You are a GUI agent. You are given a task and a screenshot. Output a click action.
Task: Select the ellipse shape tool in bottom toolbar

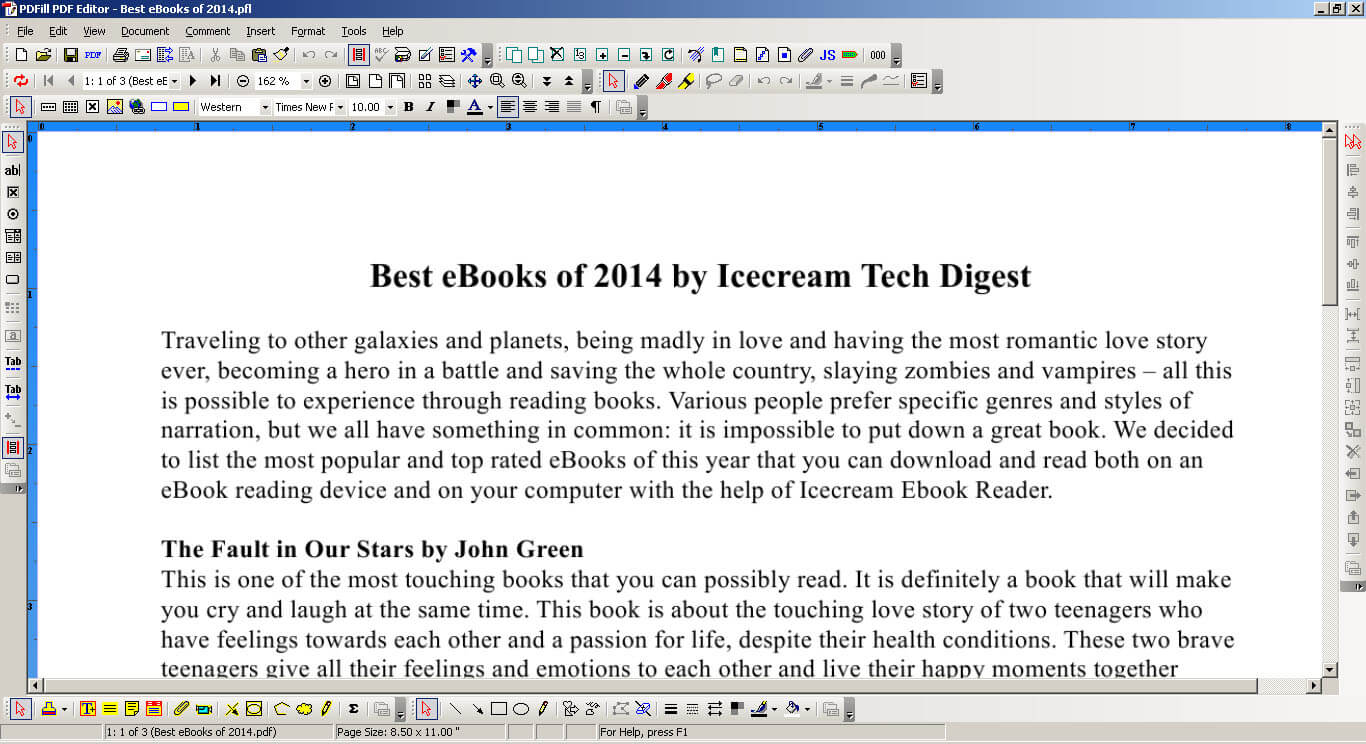521,709
